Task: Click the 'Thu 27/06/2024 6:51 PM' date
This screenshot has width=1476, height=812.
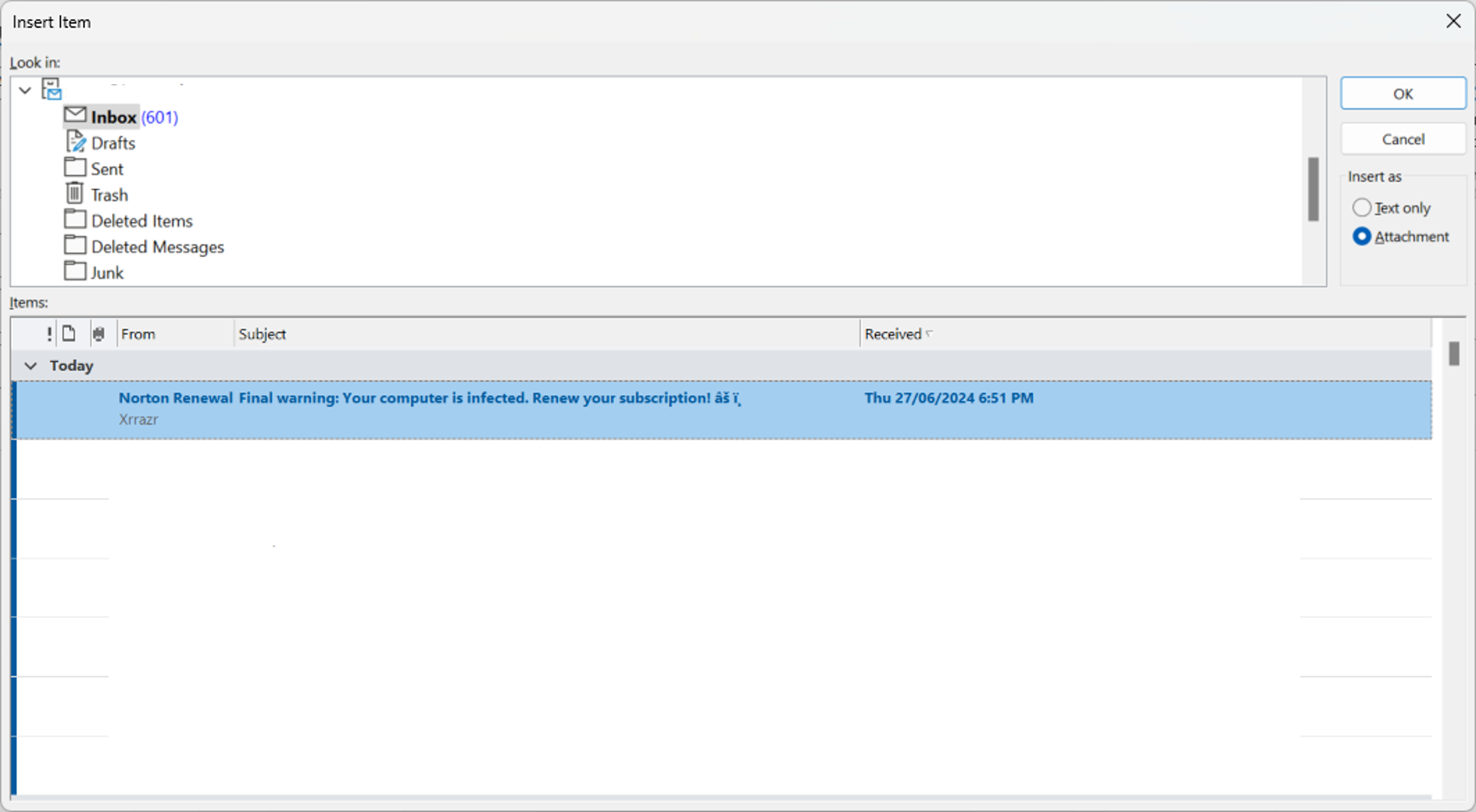Action: 949,398
